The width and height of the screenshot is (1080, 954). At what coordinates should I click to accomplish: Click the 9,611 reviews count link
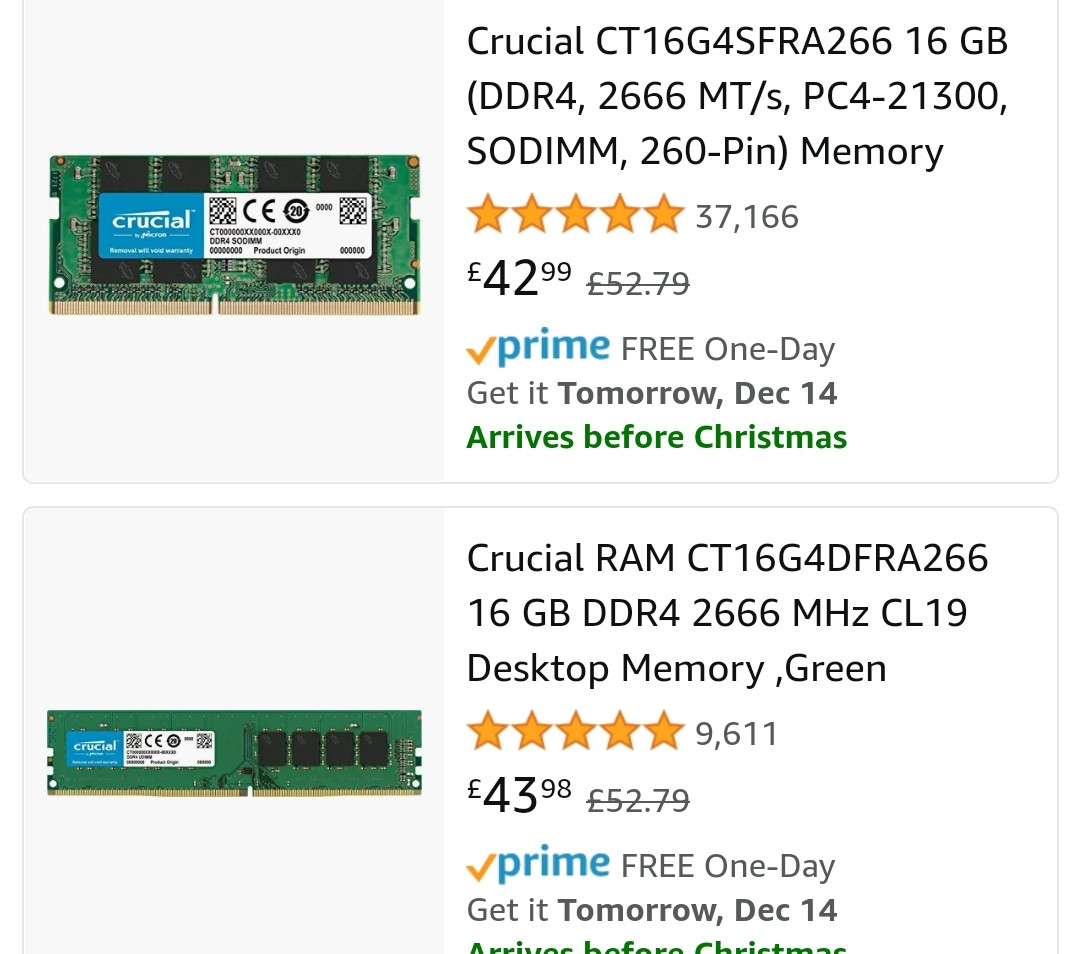coord(736,732)
